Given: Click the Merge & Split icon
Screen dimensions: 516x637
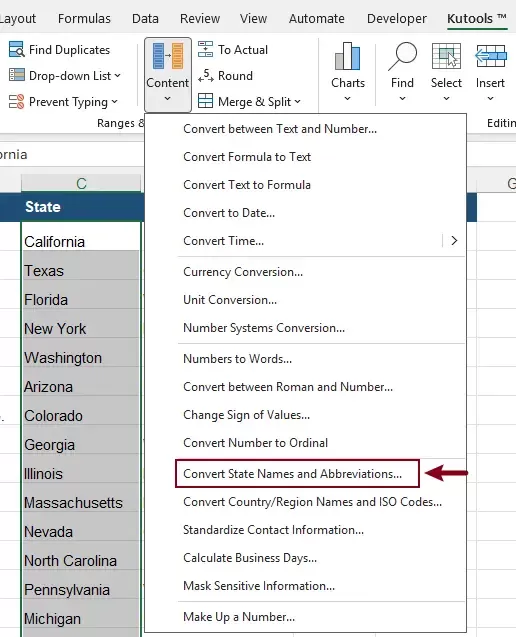Looking at the screenshot, I should [205, 101].
